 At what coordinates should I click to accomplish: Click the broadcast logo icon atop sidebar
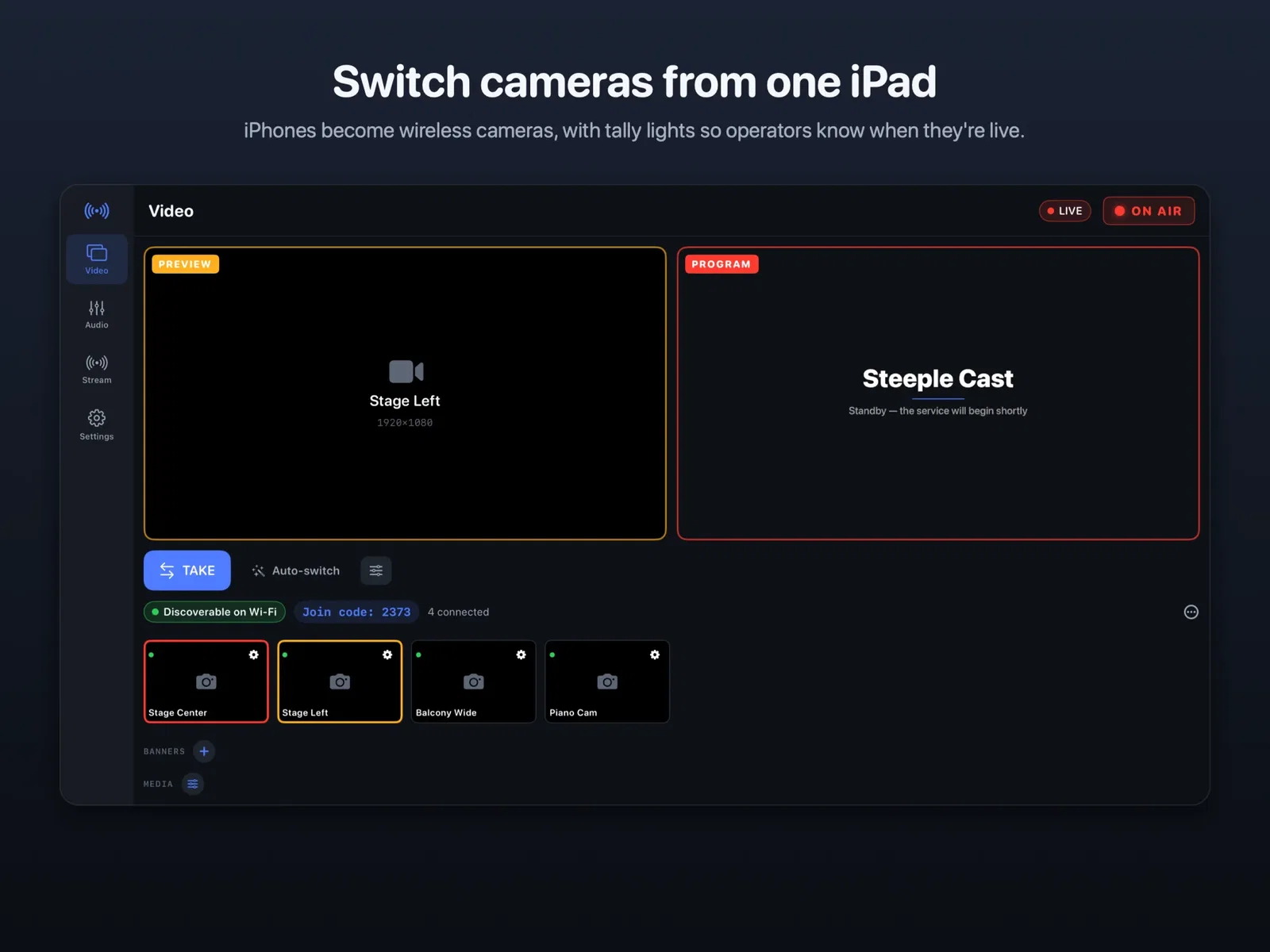97,211
